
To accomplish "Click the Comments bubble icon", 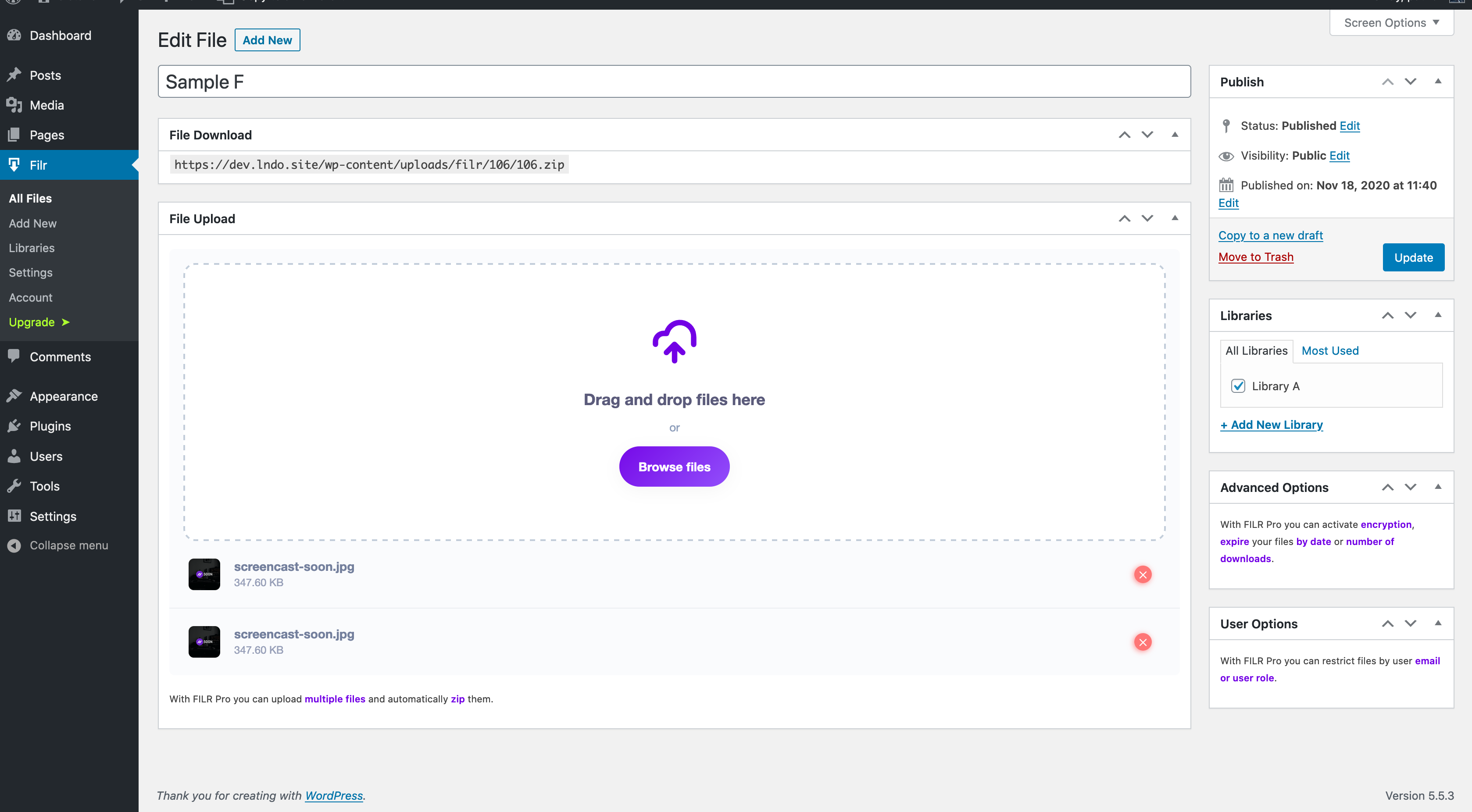I will 14,356.
